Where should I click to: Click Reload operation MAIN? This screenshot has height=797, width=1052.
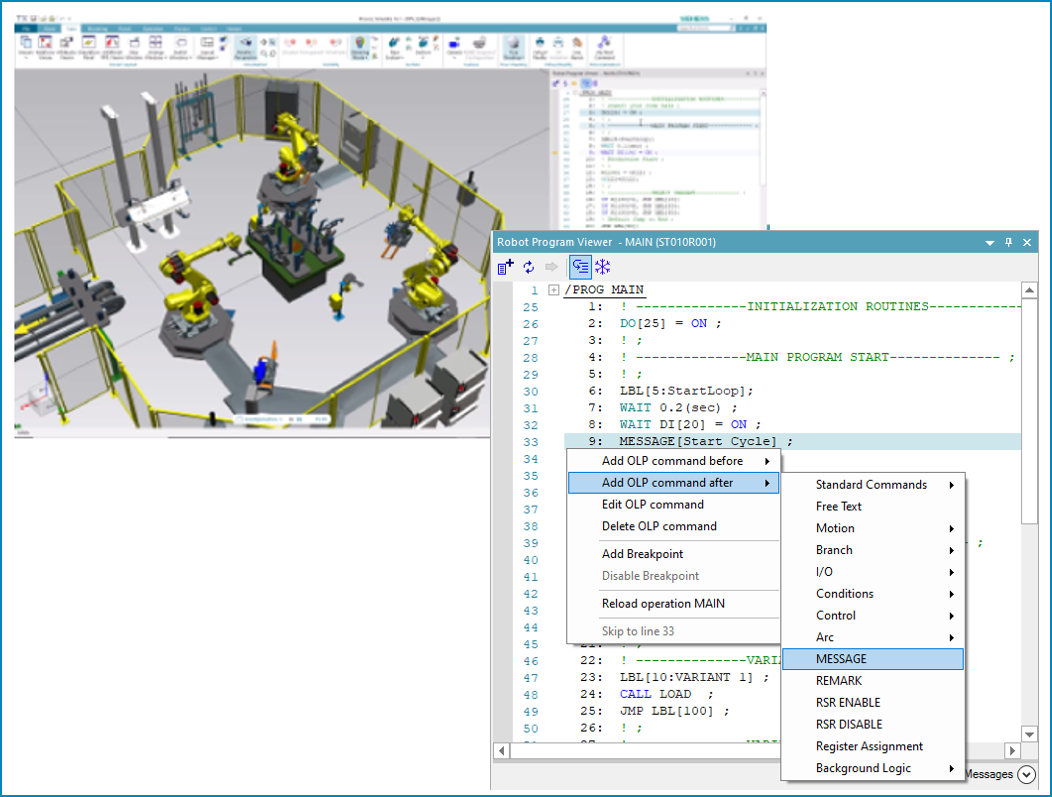663,604
